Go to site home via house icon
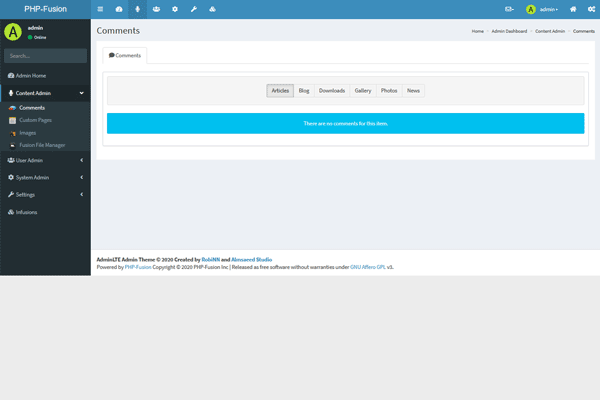Screen dimensions: 600x400 click(573, 9)
